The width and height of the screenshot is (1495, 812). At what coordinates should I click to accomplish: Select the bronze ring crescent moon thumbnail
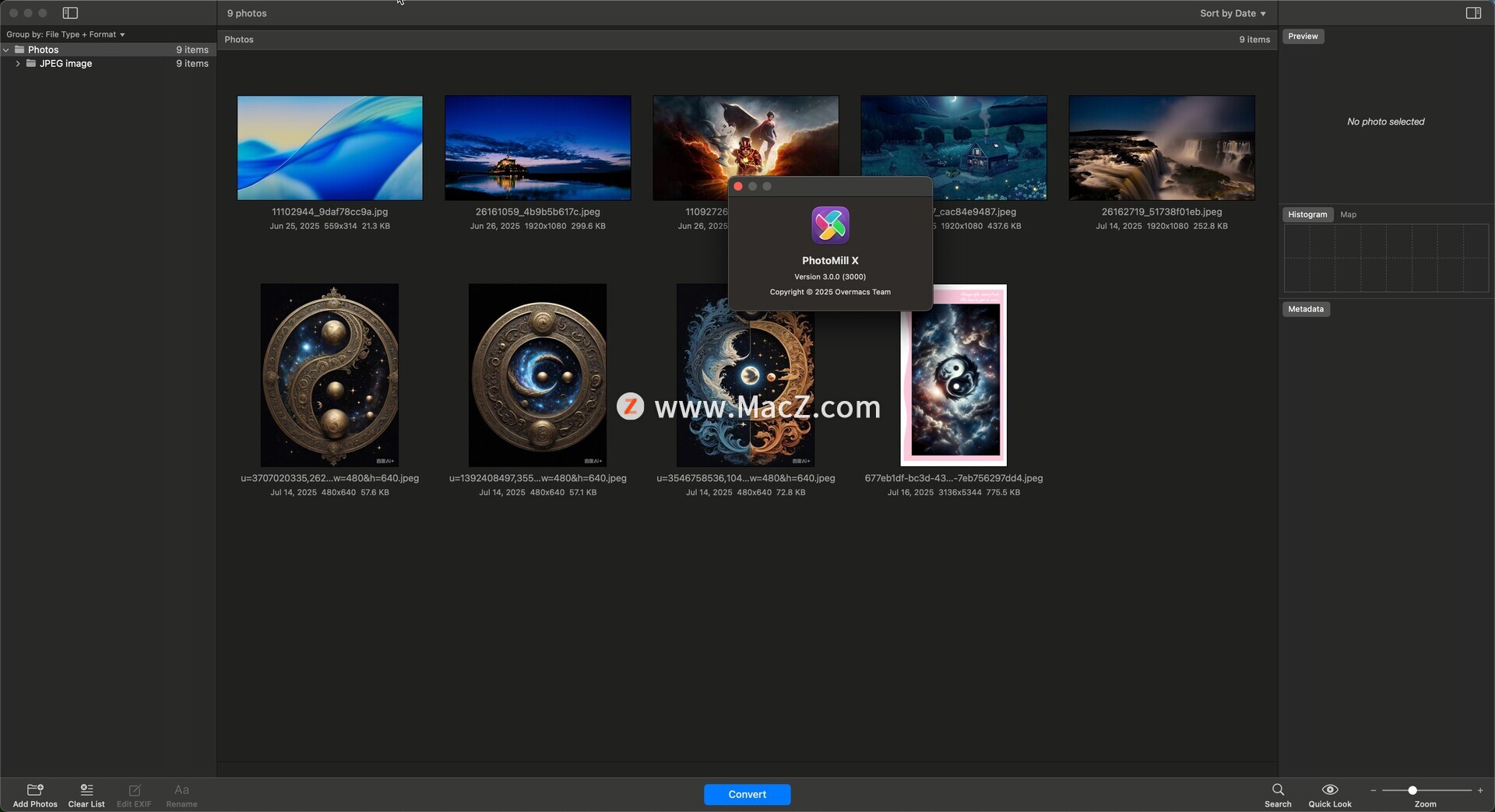pos(537,375)
